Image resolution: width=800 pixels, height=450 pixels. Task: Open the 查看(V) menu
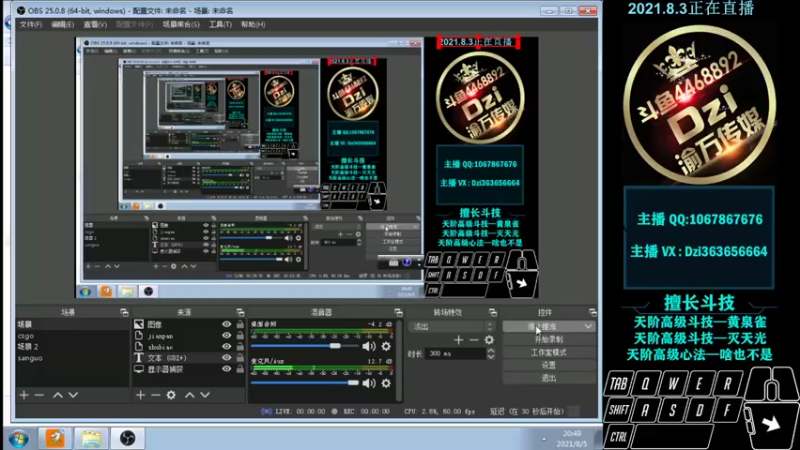(95, 24)
